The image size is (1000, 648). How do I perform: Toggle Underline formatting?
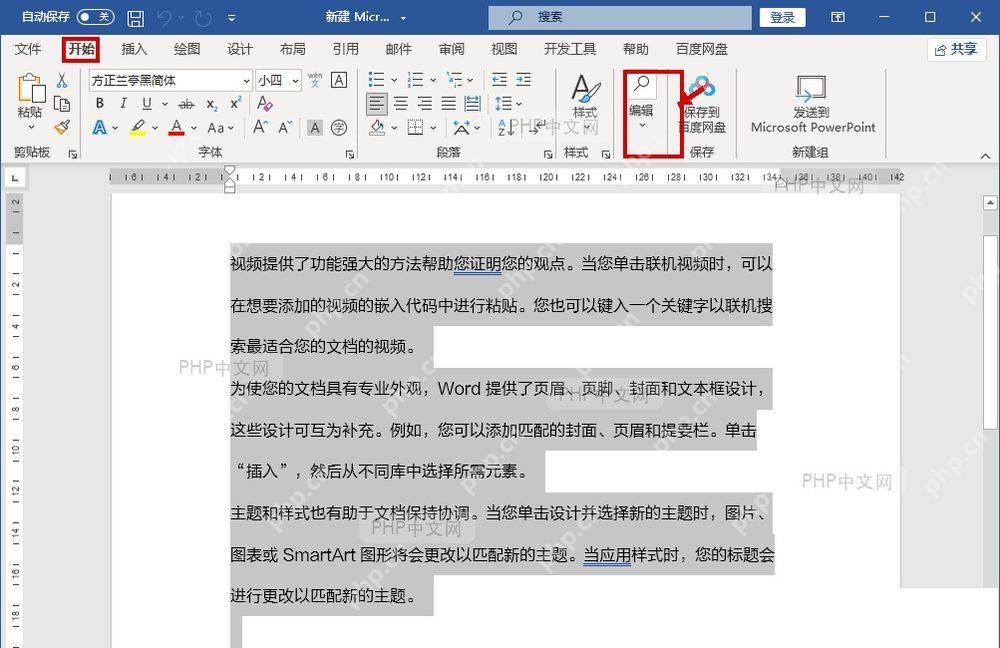[147, 103]
